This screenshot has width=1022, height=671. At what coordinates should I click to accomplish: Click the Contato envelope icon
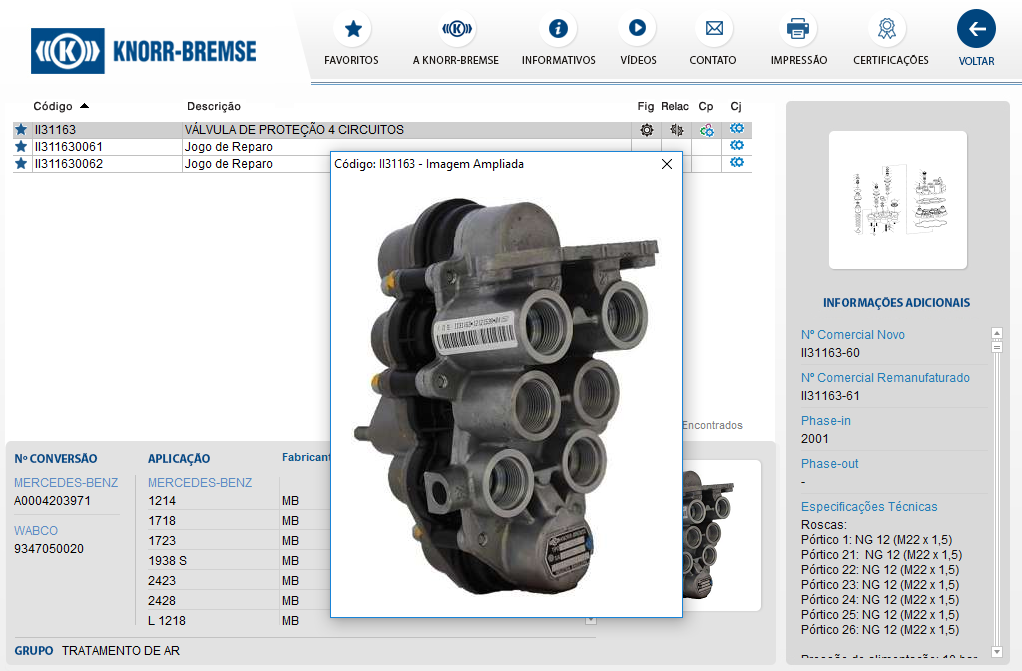pos(713,29)
